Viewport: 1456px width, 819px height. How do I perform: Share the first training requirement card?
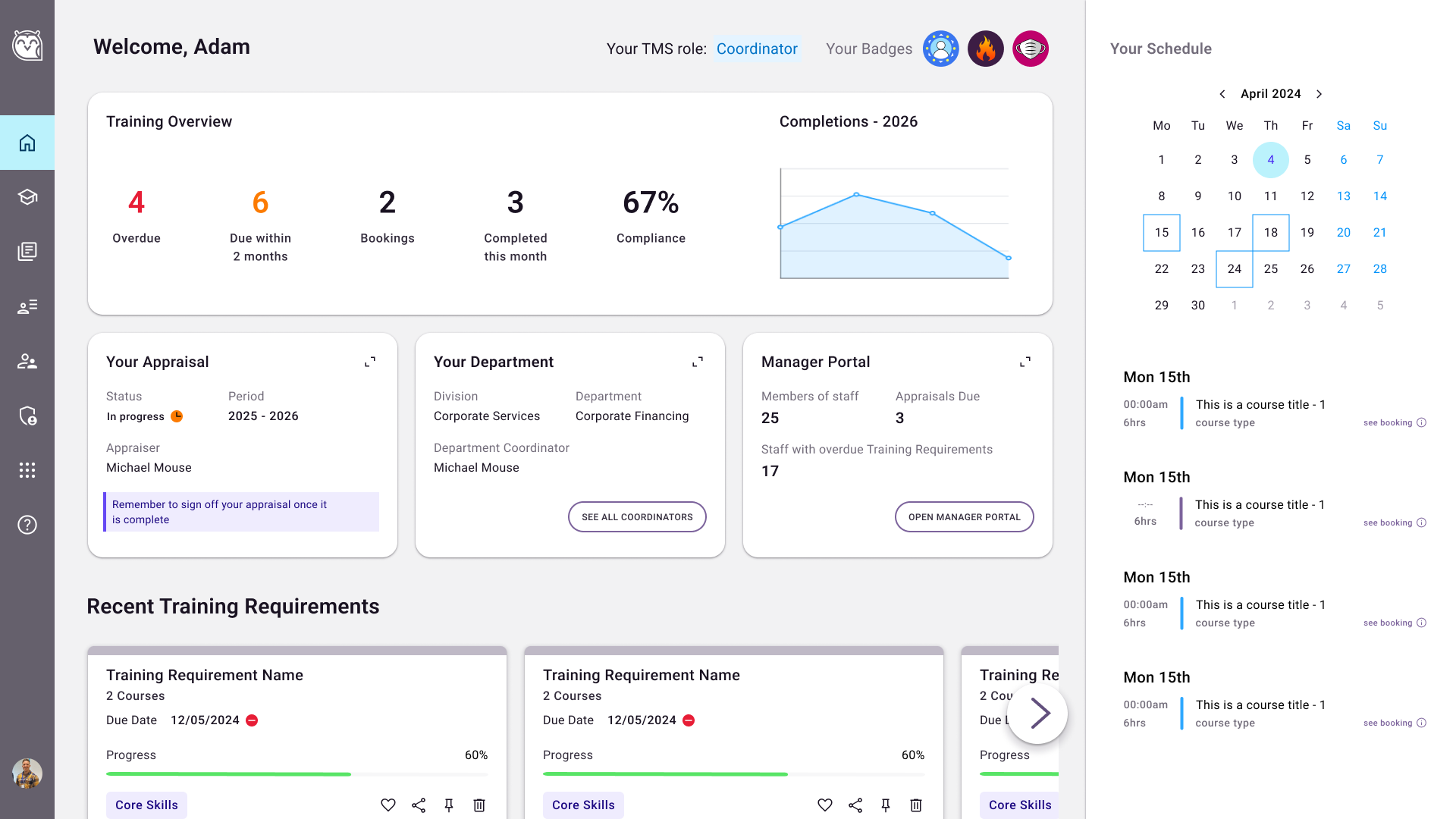click(x=419, y=805)
